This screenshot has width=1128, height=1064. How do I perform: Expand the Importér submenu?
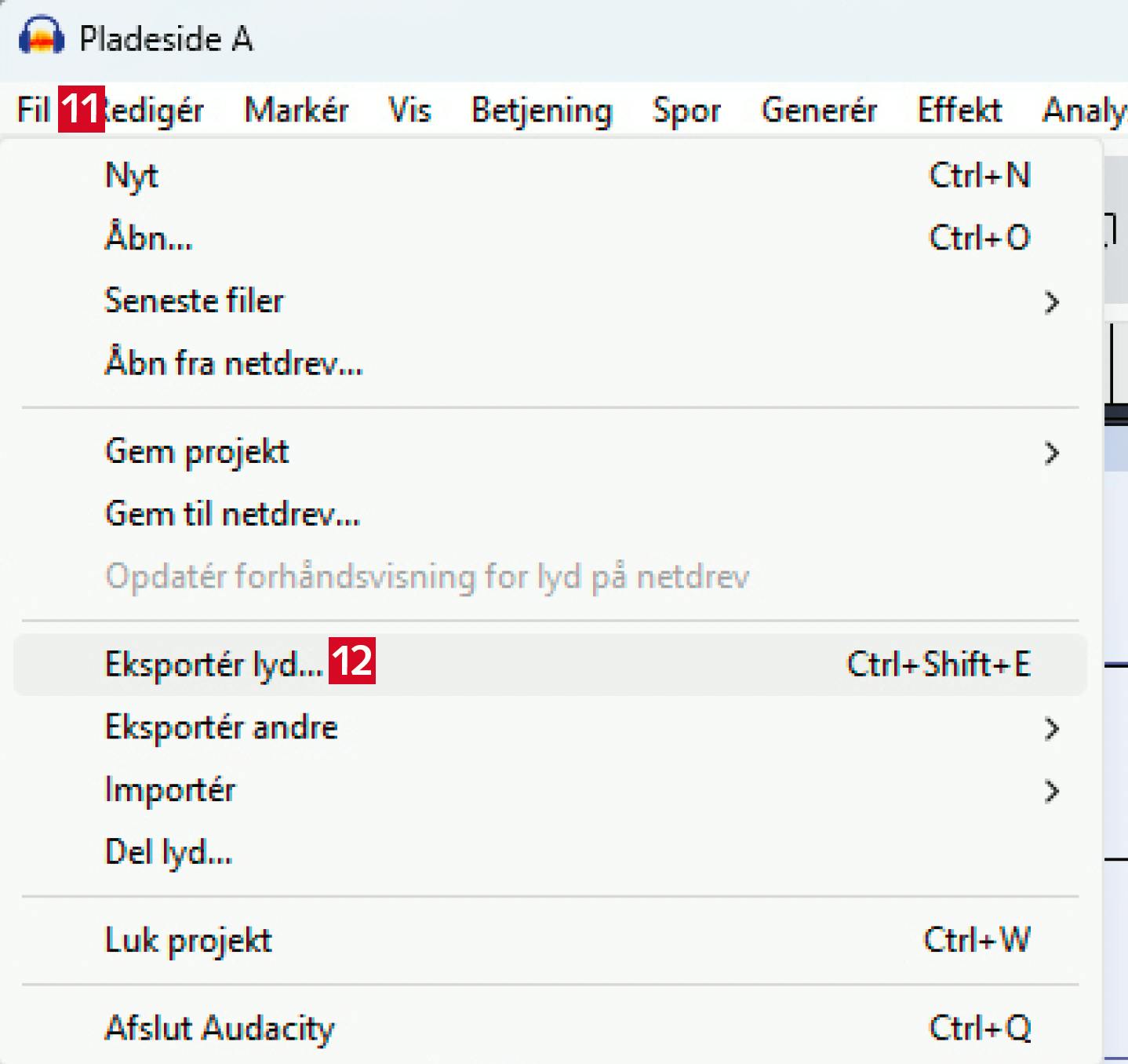(x=170, y=790)
